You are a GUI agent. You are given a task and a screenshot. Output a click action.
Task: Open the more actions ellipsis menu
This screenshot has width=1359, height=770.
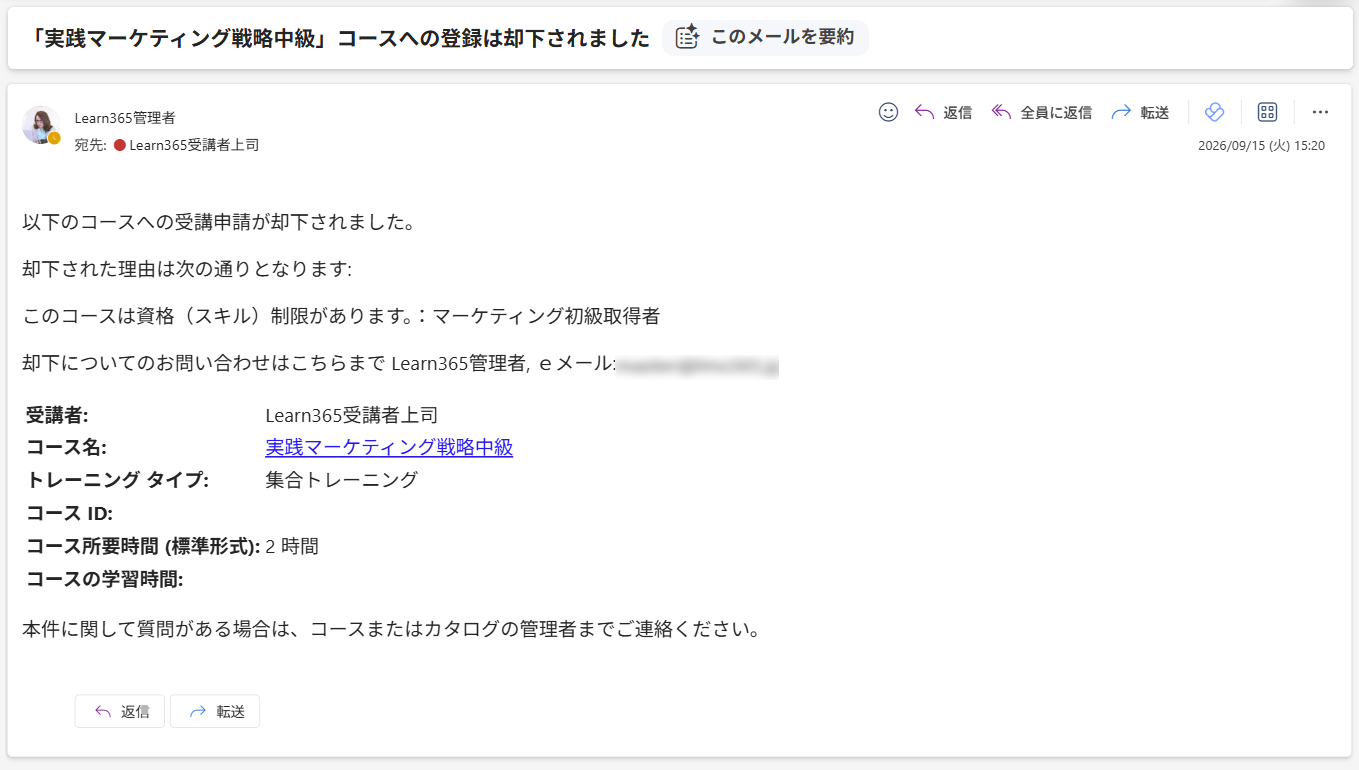click(1320, 112)
